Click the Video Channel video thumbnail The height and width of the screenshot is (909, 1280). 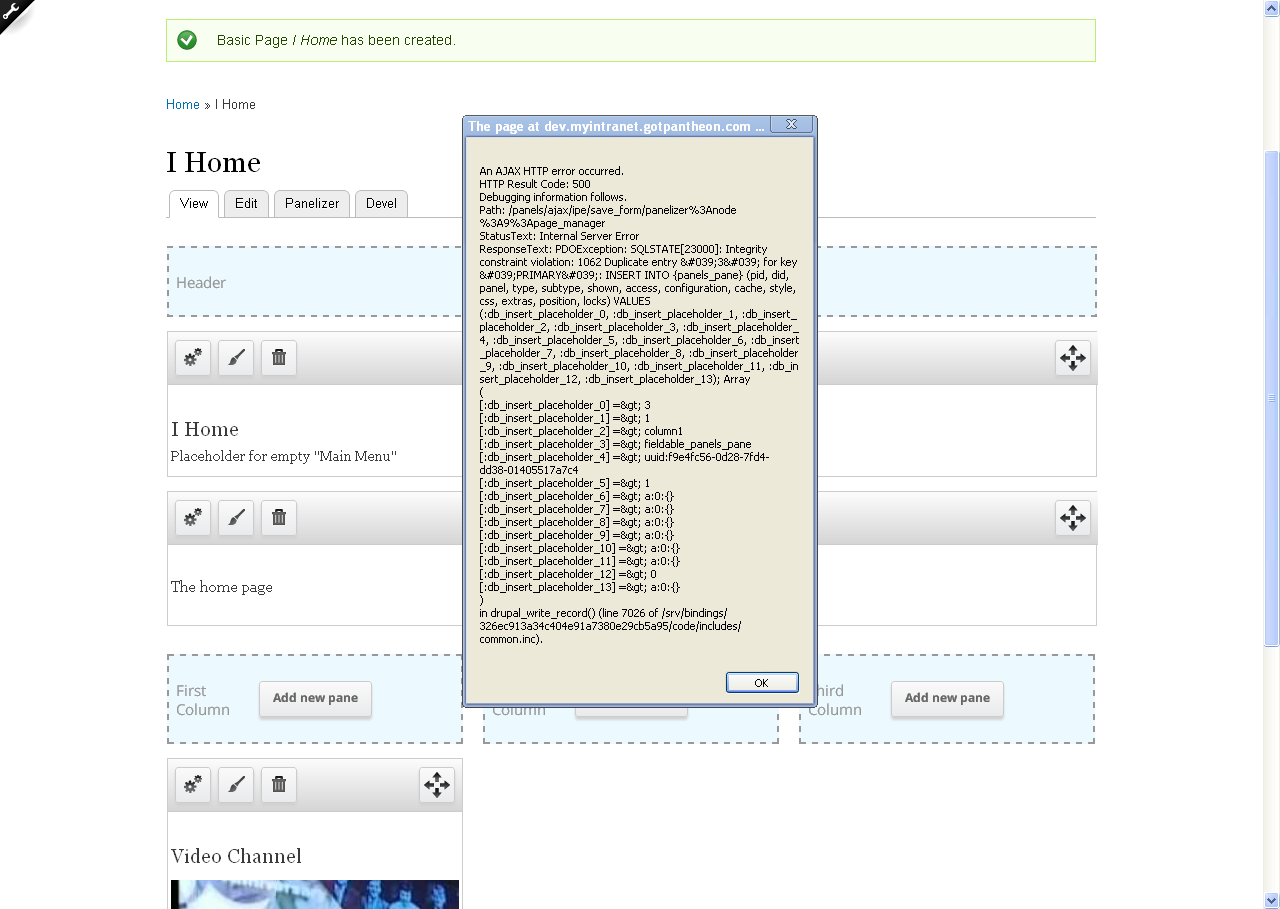(315, 894)
